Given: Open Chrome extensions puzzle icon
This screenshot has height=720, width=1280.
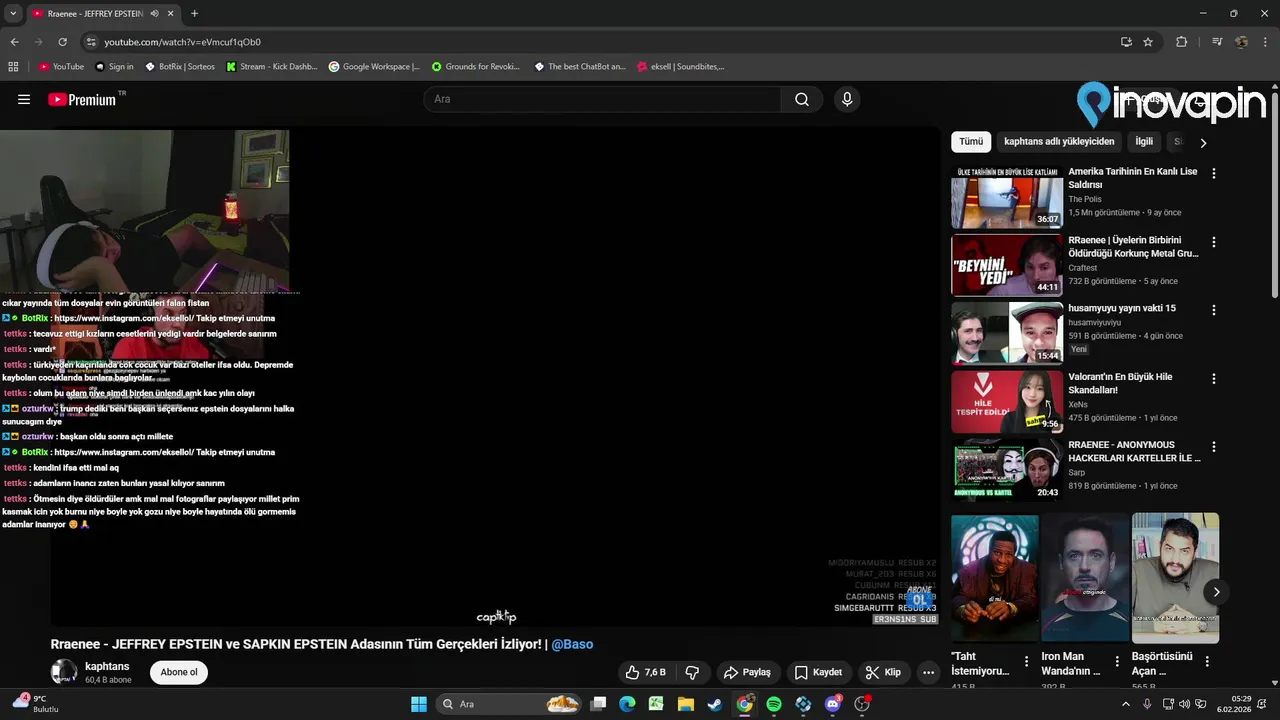Looking at the screenshot, I should 1181,42.
